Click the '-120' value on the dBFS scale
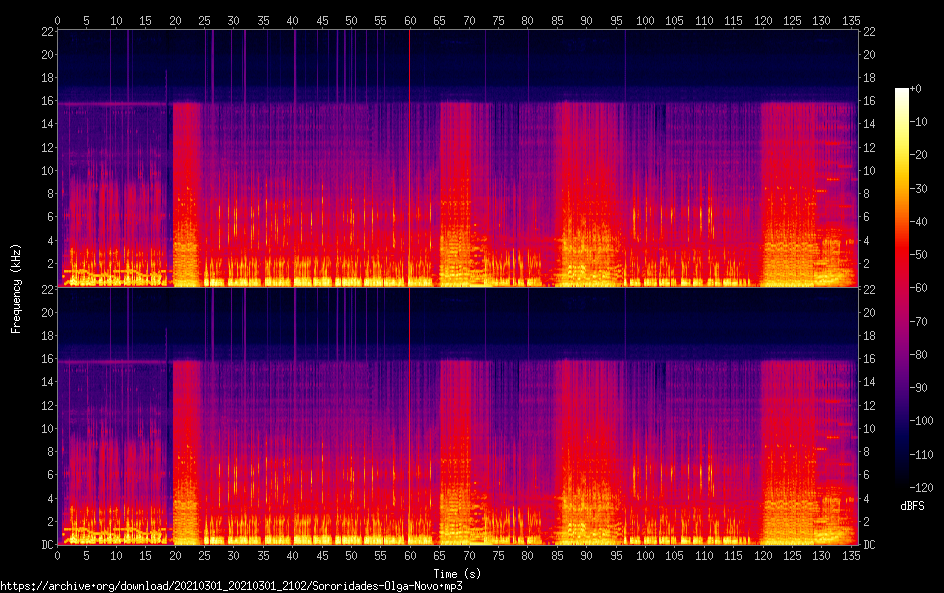The height and width of the screenshot is (593, 944). coord(921,488)
